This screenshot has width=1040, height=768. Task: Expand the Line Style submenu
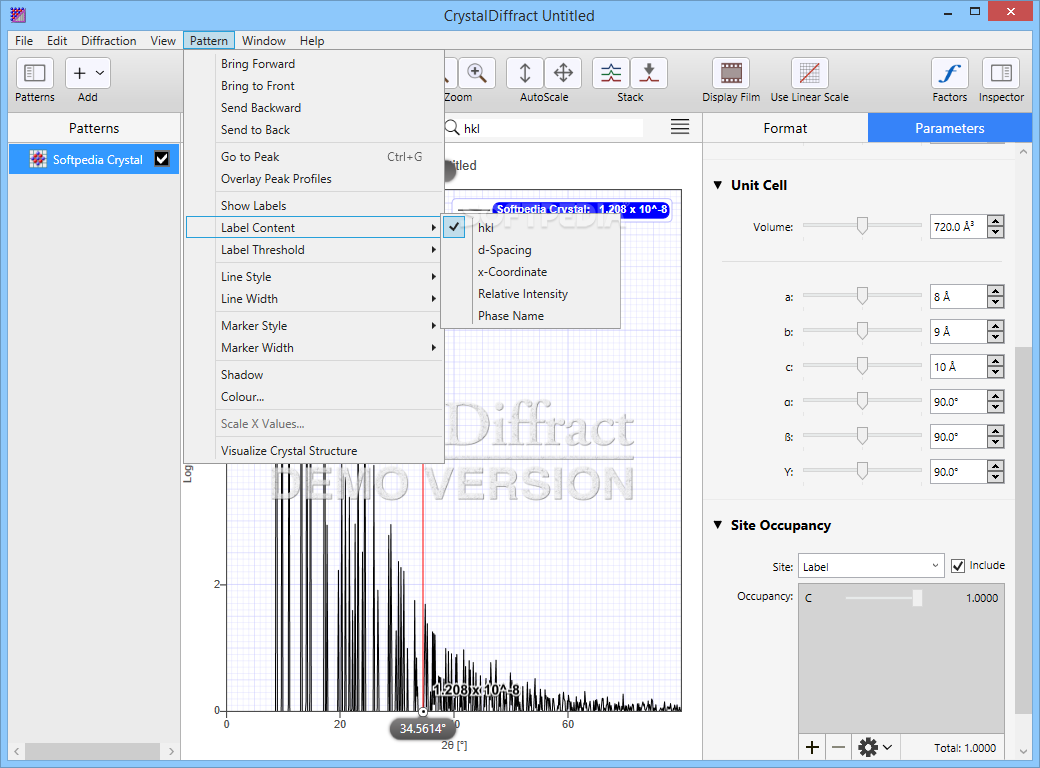pyautogui.click(x=314, y=277)
